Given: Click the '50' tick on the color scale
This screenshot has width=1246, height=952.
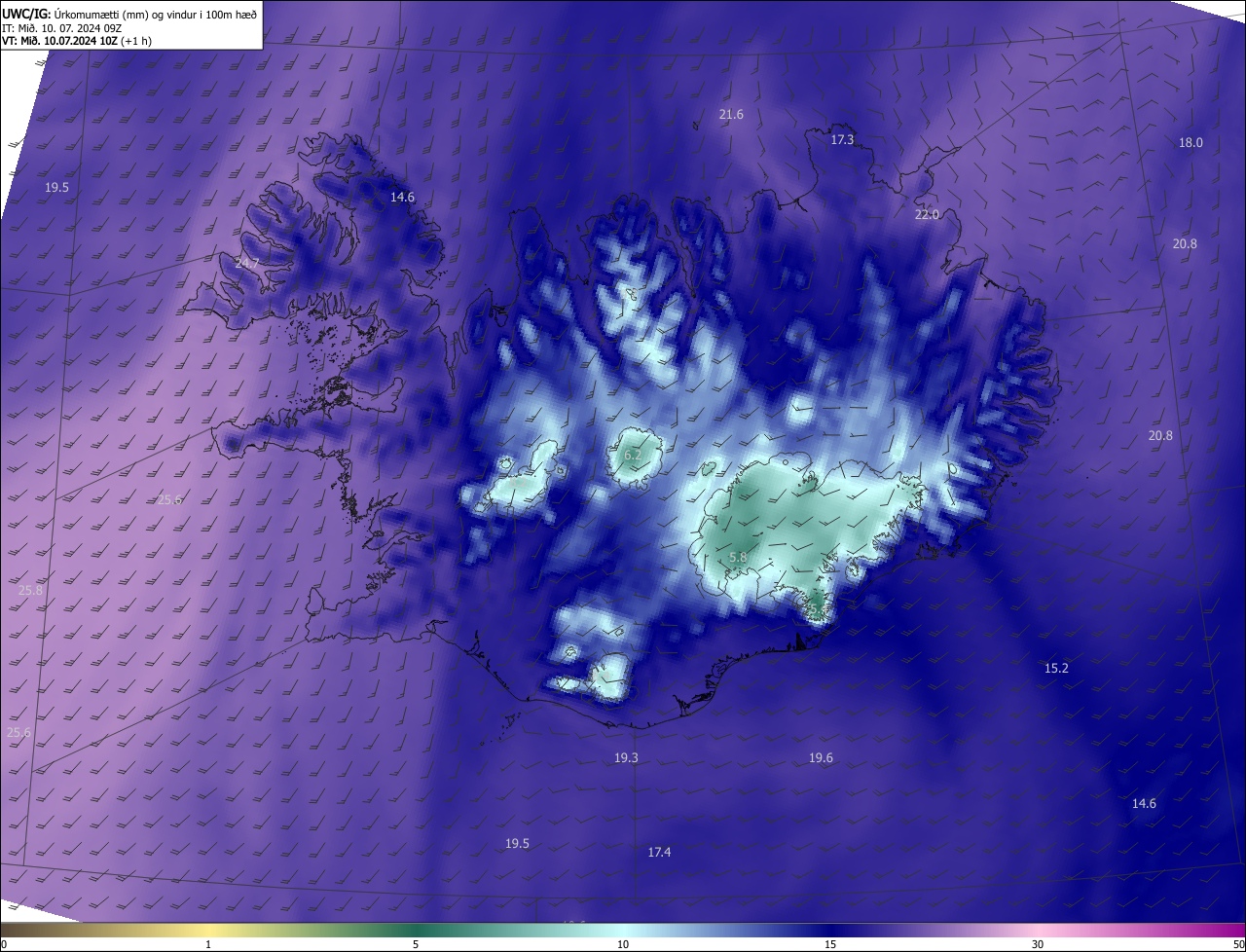Looking at the screenshot, I should click(1238, 945).
